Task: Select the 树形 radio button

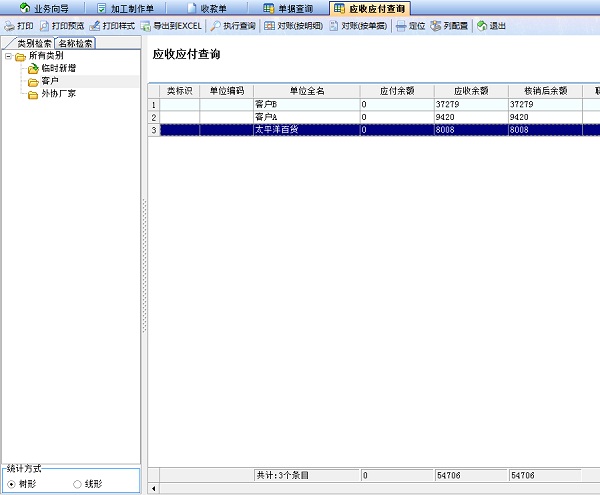Action: click(x=12, y=484)
